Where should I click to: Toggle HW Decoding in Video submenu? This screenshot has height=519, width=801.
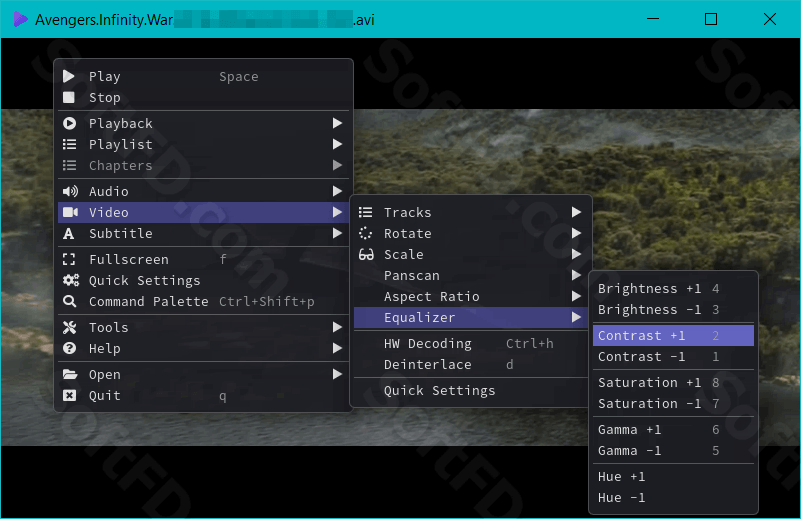click(470, 344)
